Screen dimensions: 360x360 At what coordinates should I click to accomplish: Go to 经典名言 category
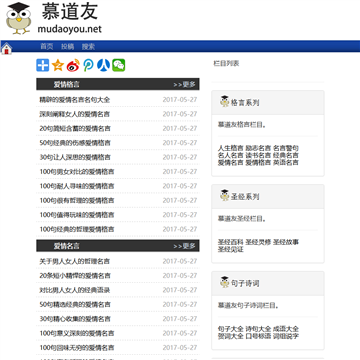coord(286,155)
